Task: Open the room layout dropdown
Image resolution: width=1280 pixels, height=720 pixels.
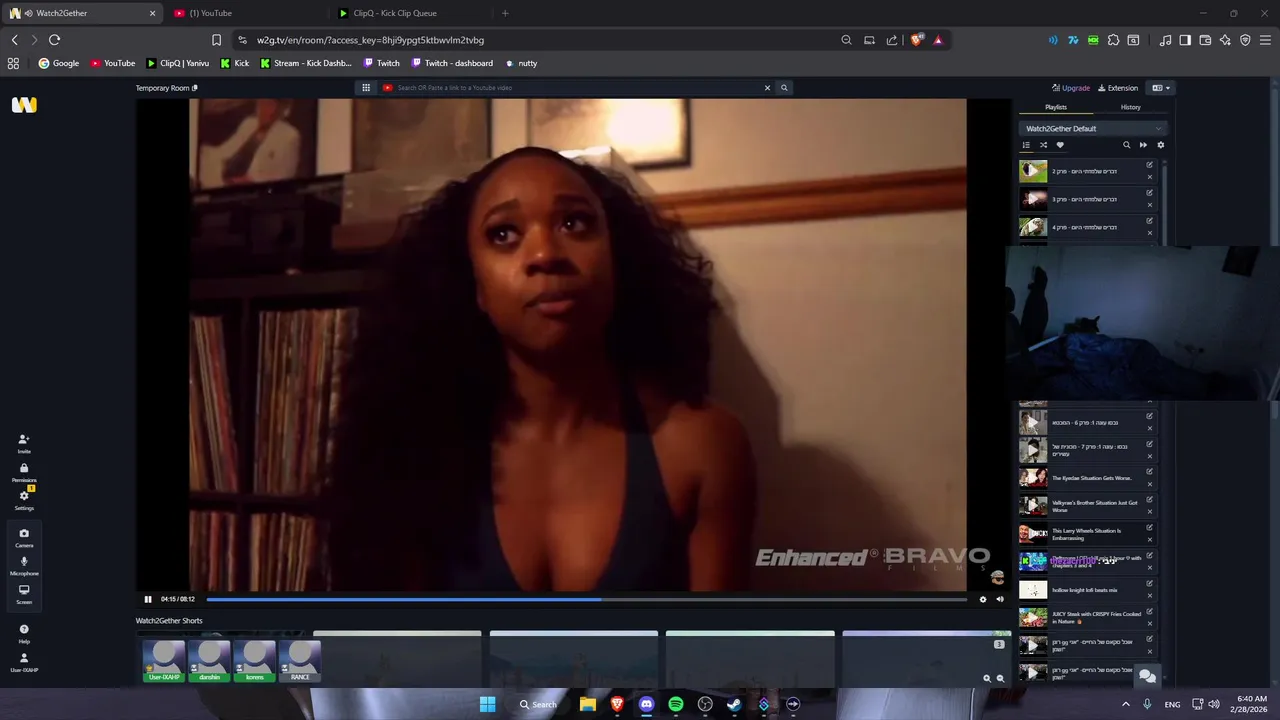Action: pyautogui.click(x=1160, y=88)
